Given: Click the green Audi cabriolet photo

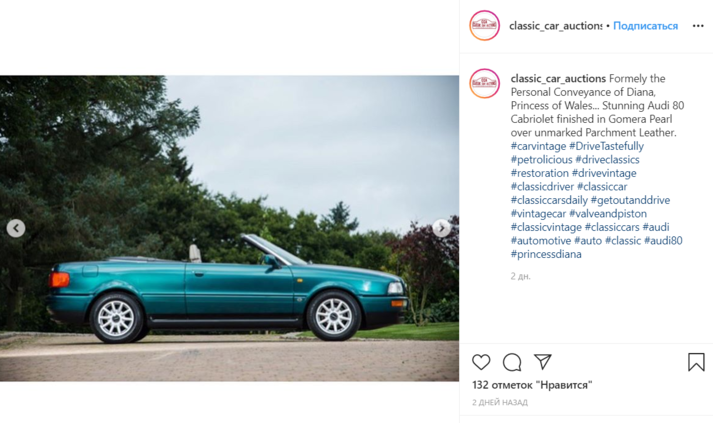Looking at the screenshot, I should click(229, 228).
